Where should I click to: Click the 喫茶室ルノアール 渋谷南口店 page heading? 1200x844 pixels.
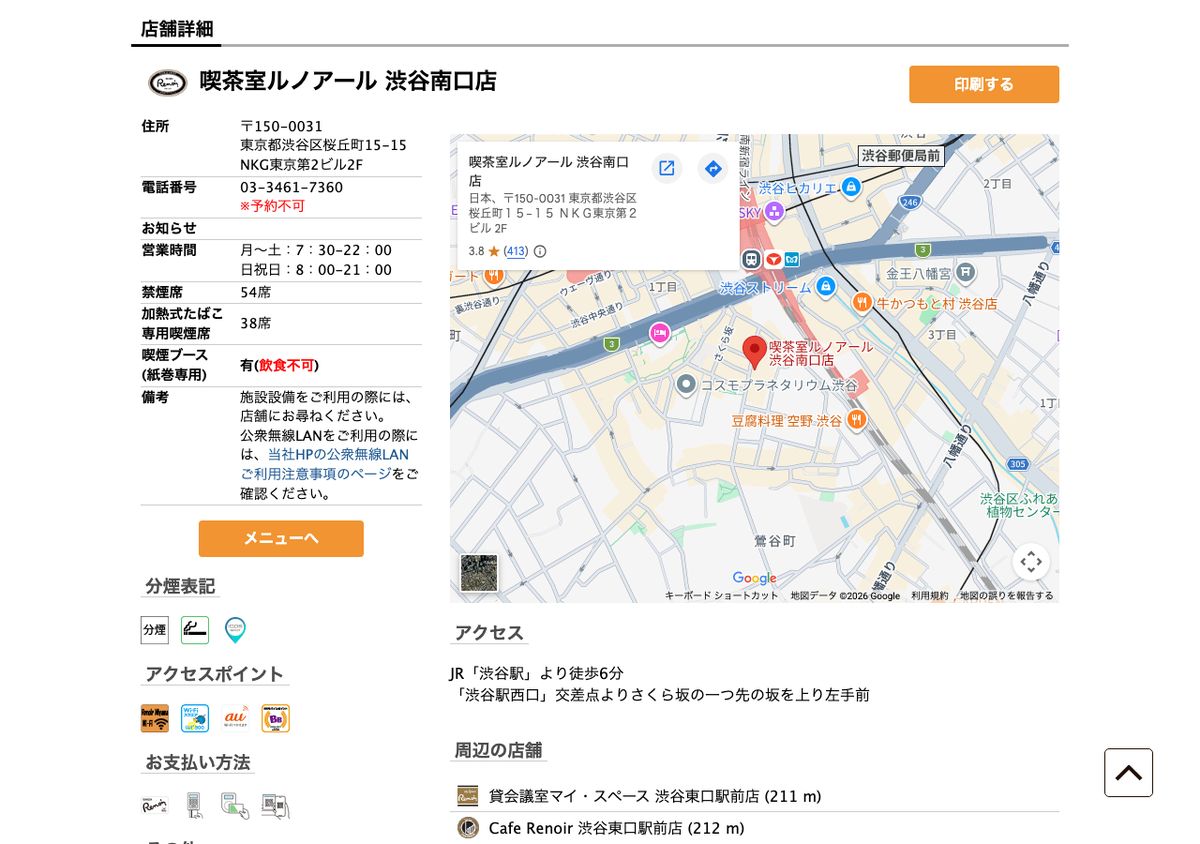348,81
